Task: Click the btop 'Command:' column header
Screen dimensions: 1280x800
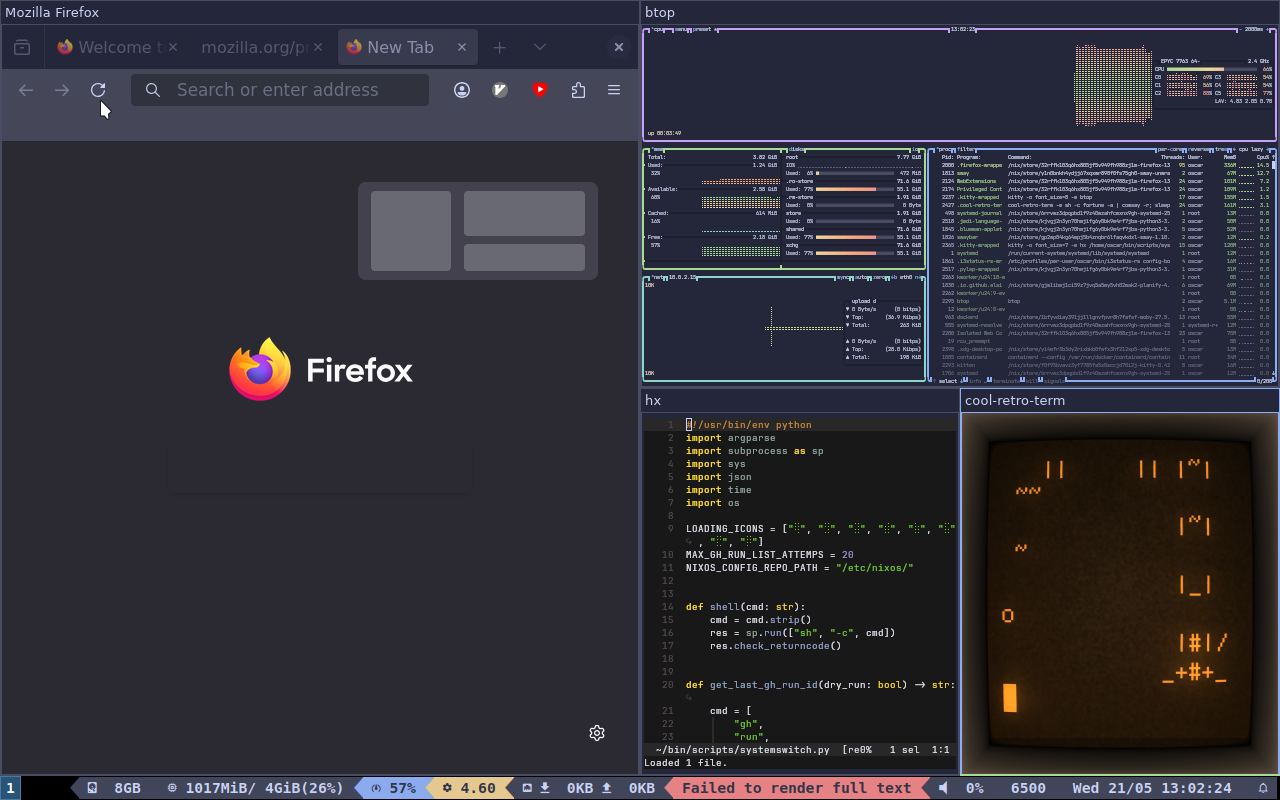Action: (x=1020, y=157)
